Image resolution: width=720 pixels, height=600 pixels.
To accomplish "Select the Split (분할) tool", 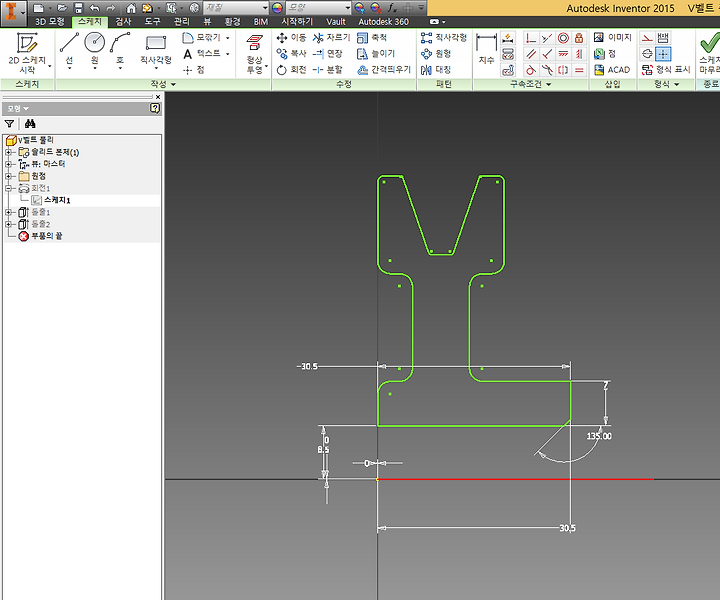I will 327,70.
